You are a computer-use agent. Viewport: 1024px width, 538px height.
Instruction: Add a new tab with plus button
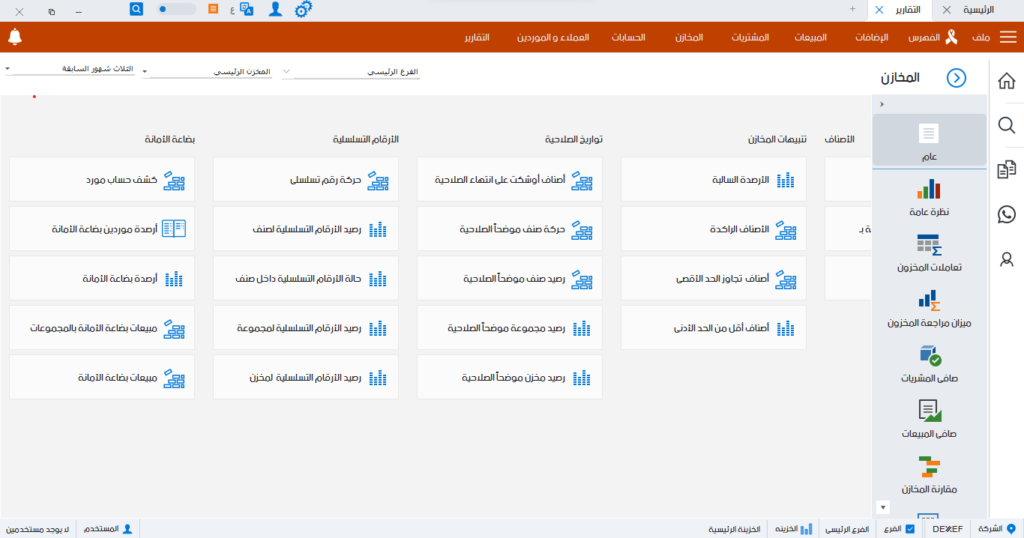(852, 9)
